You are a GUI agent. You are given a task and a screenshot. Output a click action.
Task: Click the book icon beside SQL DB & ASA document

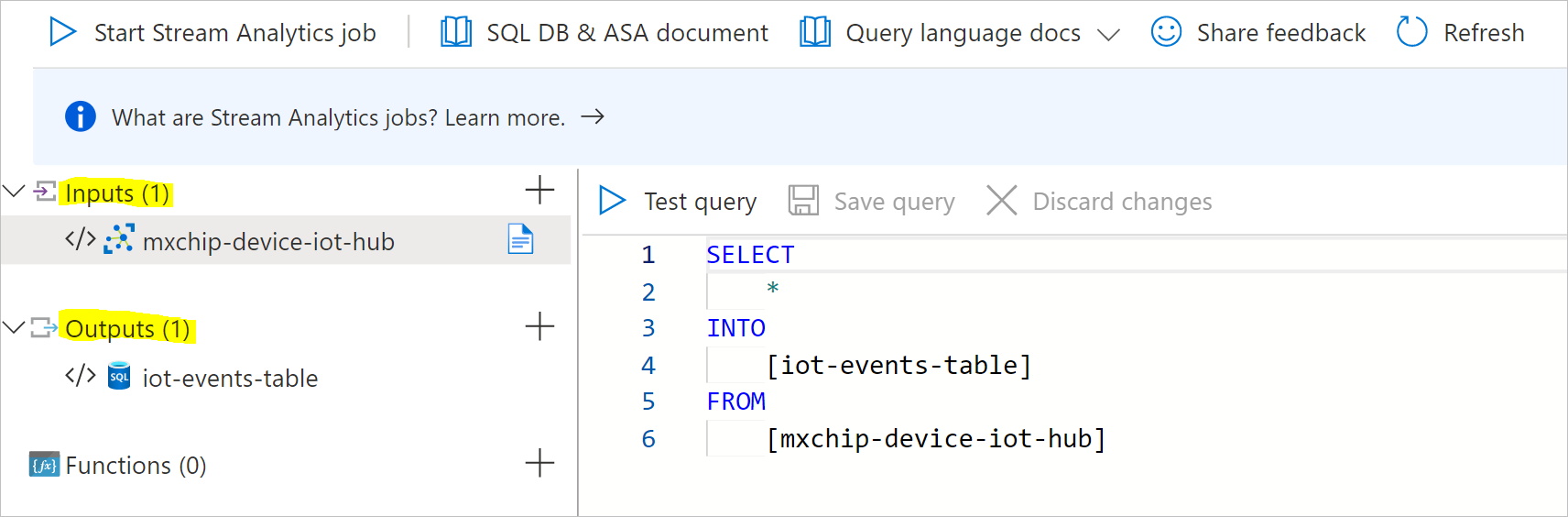point(455,32)
